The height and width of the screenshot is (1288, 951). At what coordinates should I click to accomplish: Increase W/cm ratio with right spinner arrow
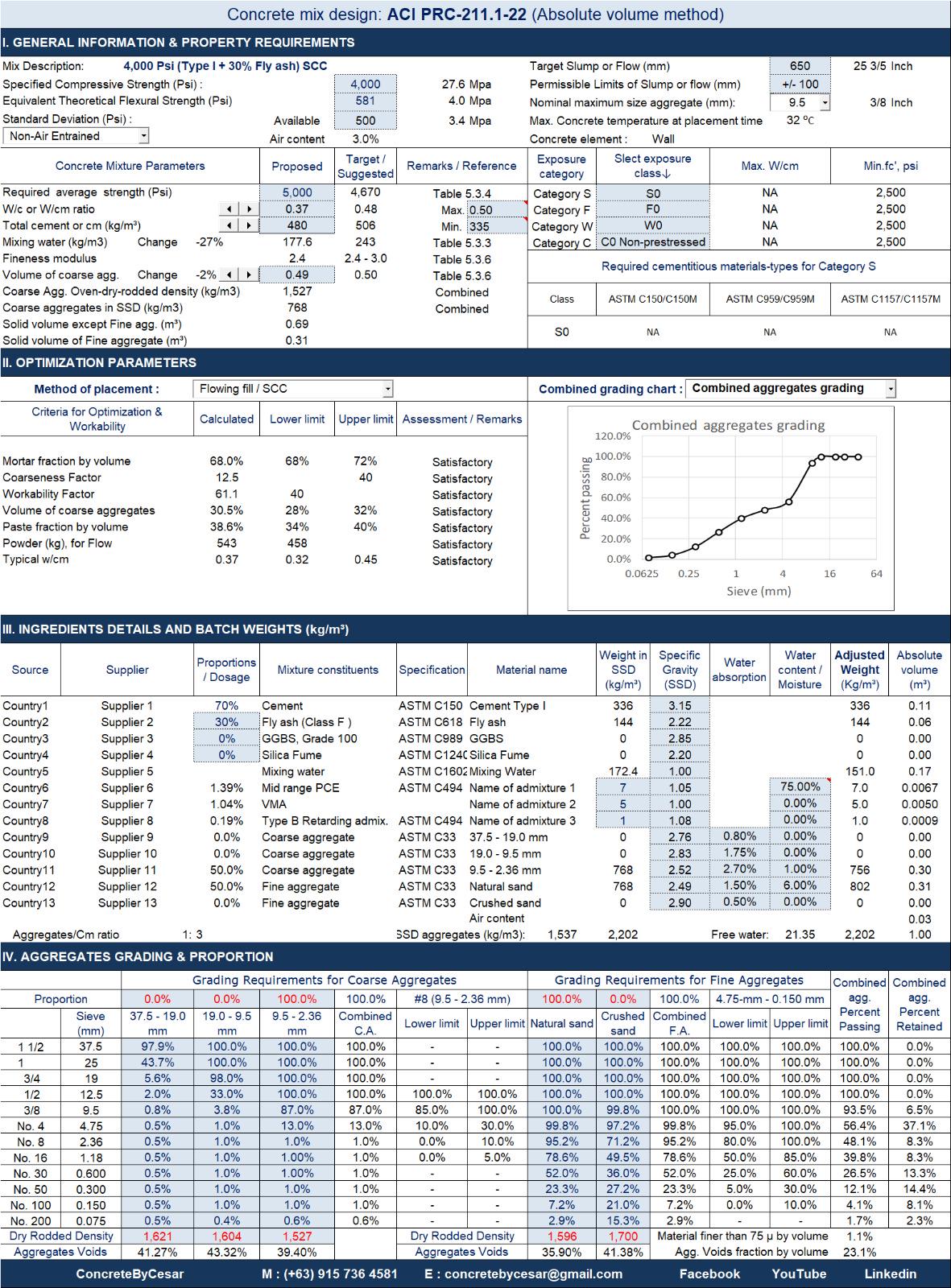[x=248, y=209]
